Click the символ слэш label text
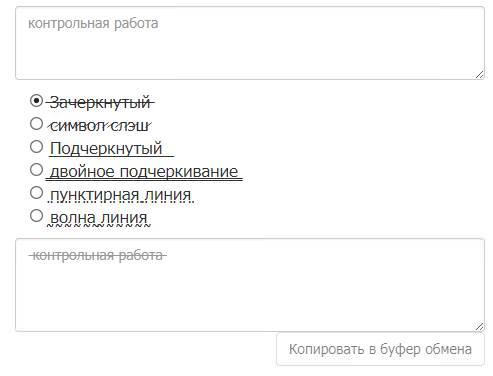This screenshot has width=493, height=376. point(100,126)
